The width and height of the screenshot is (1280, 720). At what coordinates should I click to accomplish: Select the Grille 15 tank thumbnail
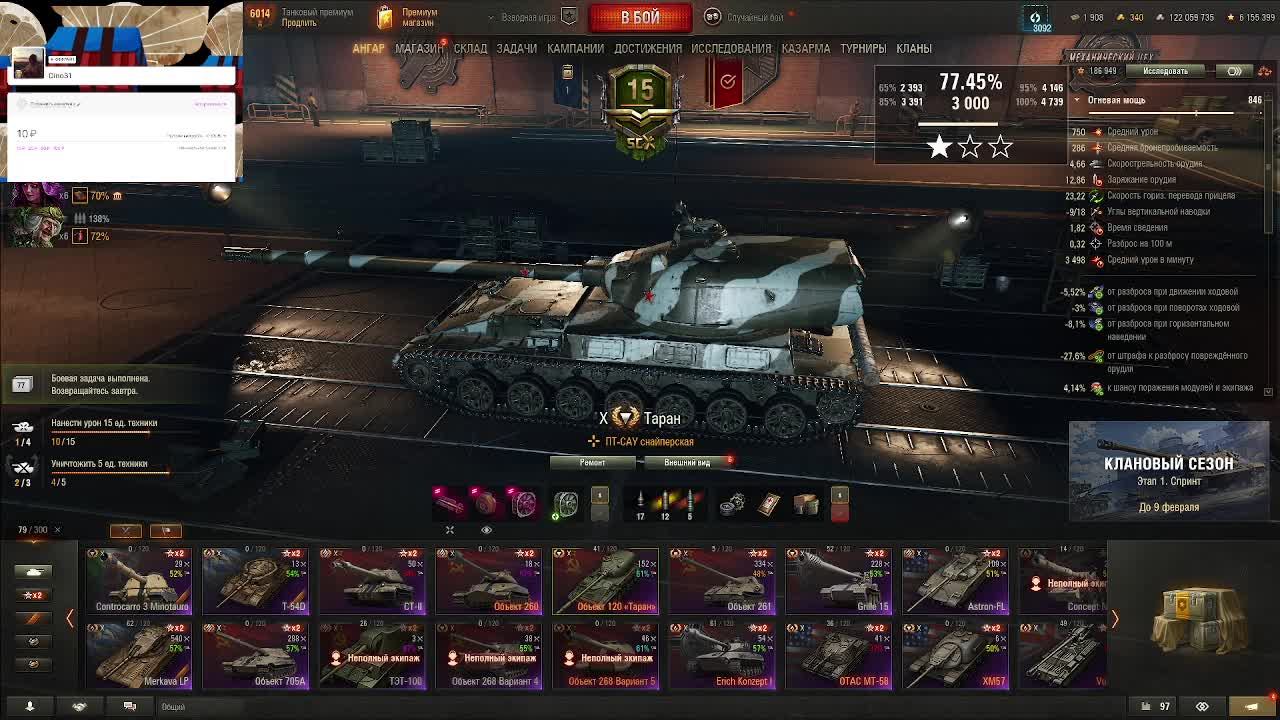point(838,580)
